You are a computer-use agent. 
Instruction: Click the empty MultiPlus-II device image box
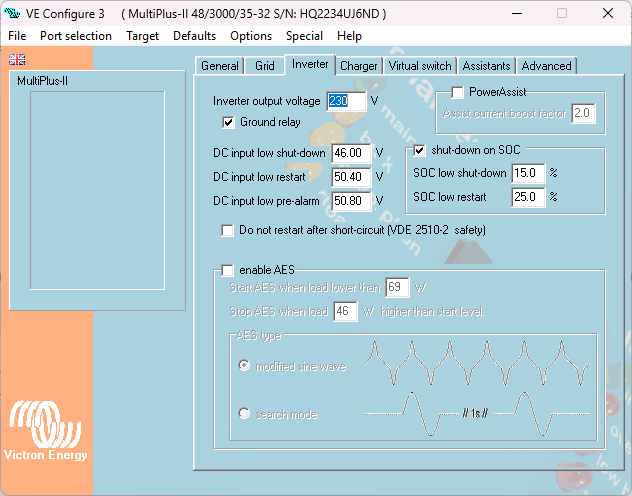[x=97, y=190]
